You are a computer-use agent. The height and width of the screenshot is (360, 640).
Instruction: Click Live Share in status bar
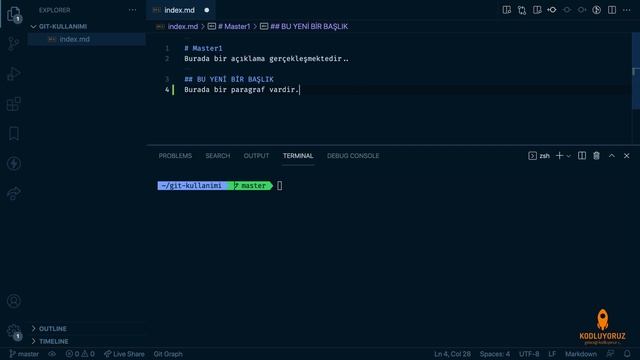[124, 354]
